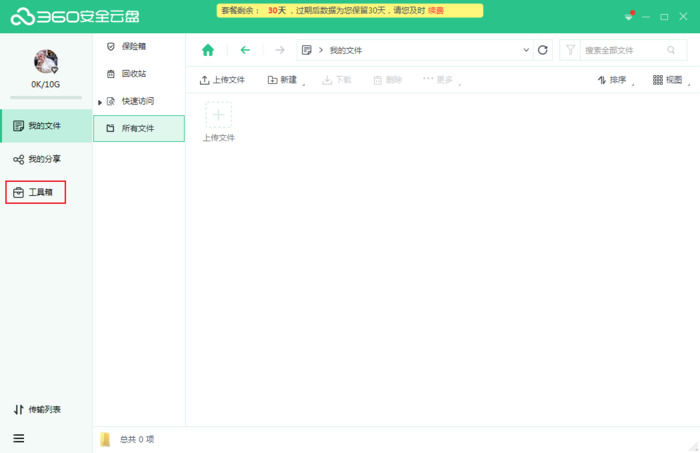Open the filter funnel icon
Viewport: 700px width, 453px height.
pyautogui.click(x=569, y=50)
